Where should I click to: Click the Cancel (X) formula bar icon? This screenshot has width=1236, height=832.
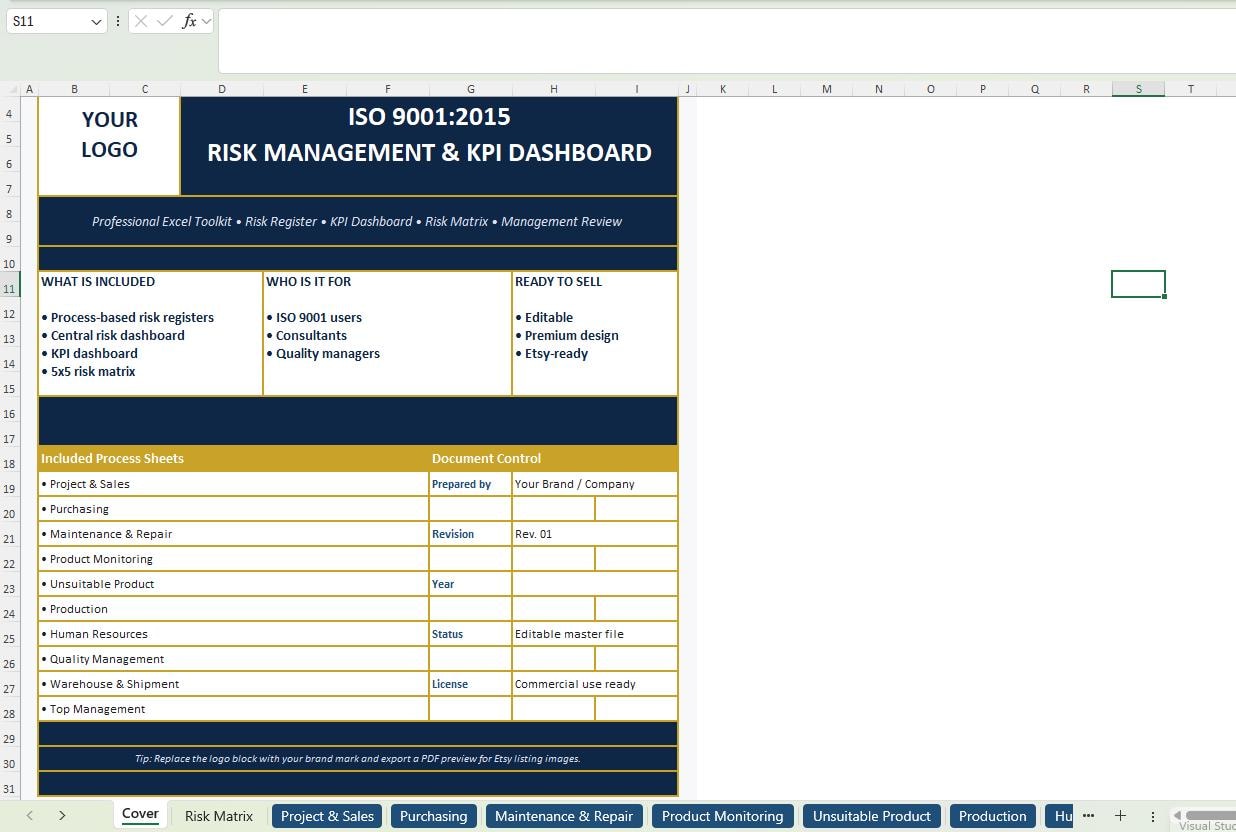[x=141, y=21]
